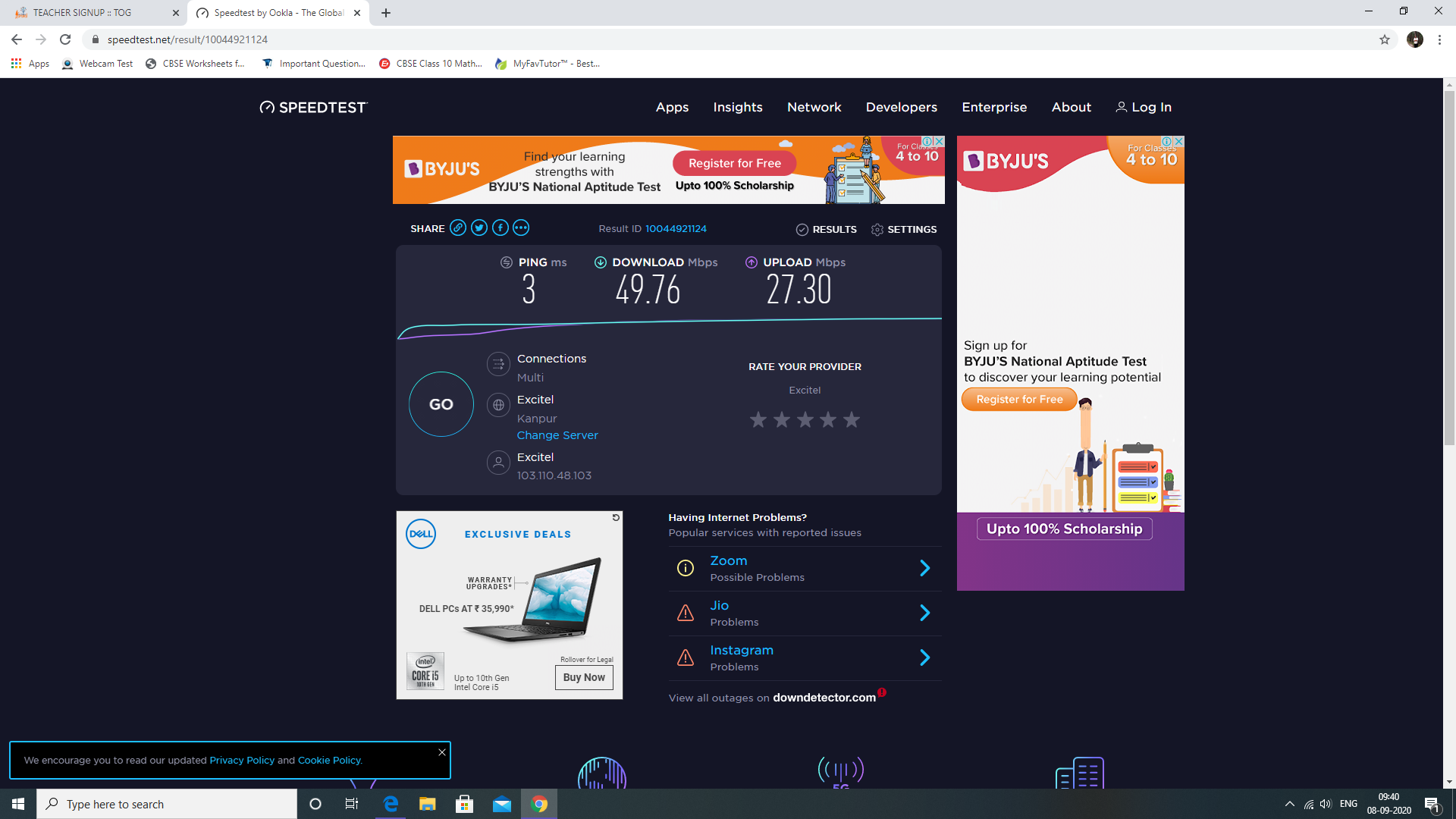Click the Results checkmark button
Screen dimensions: 1456x819
click(827, 230)
